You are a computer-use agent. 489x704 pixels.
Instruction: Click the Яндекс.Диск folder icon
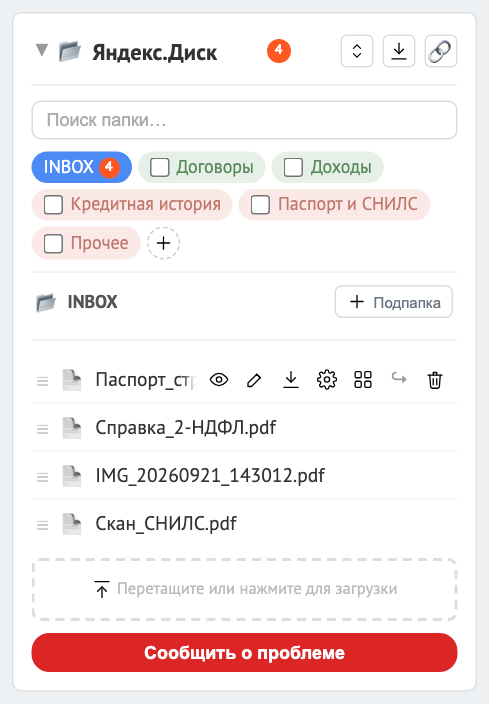(70, 51)
